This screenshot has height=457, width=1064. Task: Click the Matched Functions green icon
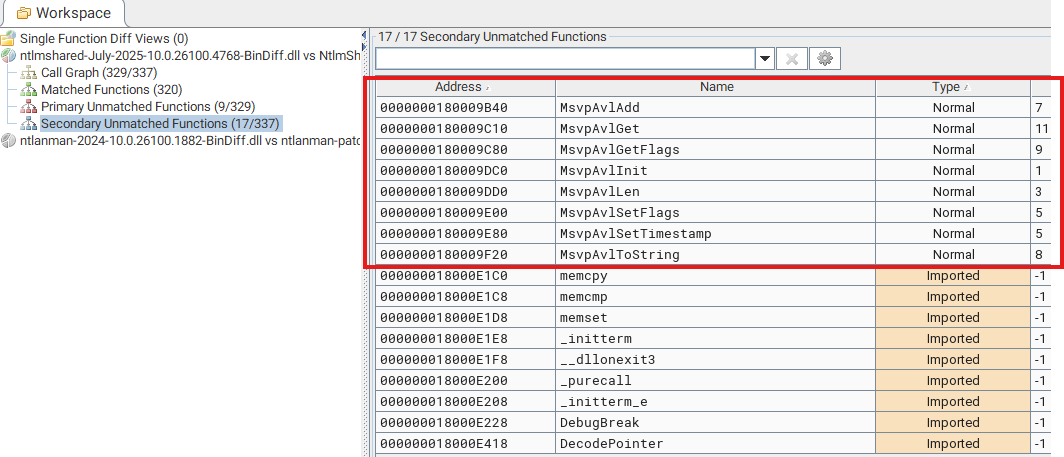(x=29, y=90)
